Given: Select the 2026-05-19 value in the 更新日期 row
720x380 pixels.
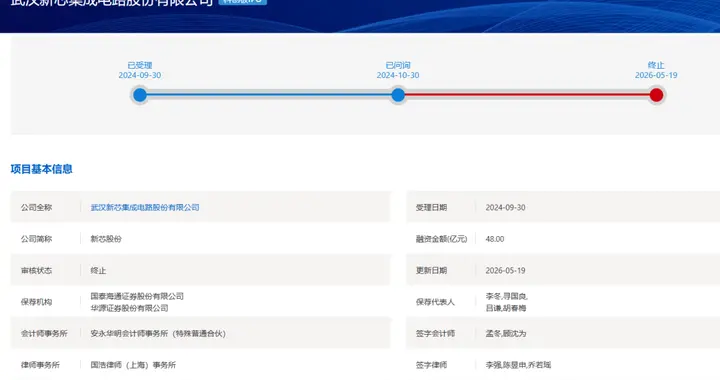Looking at the screenshot, I should point(506,271).
